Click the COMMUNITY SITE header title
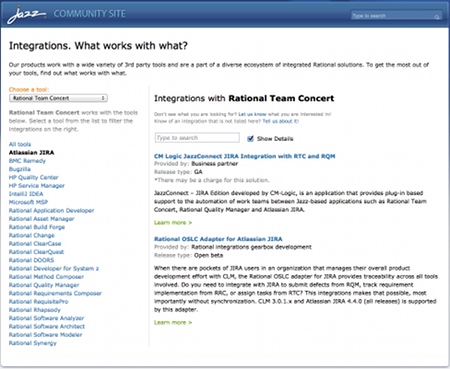The width and height of the screenshot is (450, 369). click(90, 14)
